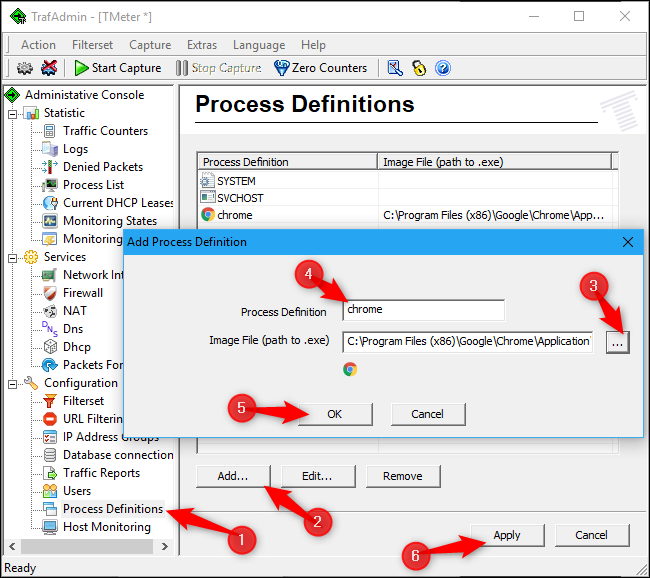
Task: Click the Apply button
Action: pos(506,535)
